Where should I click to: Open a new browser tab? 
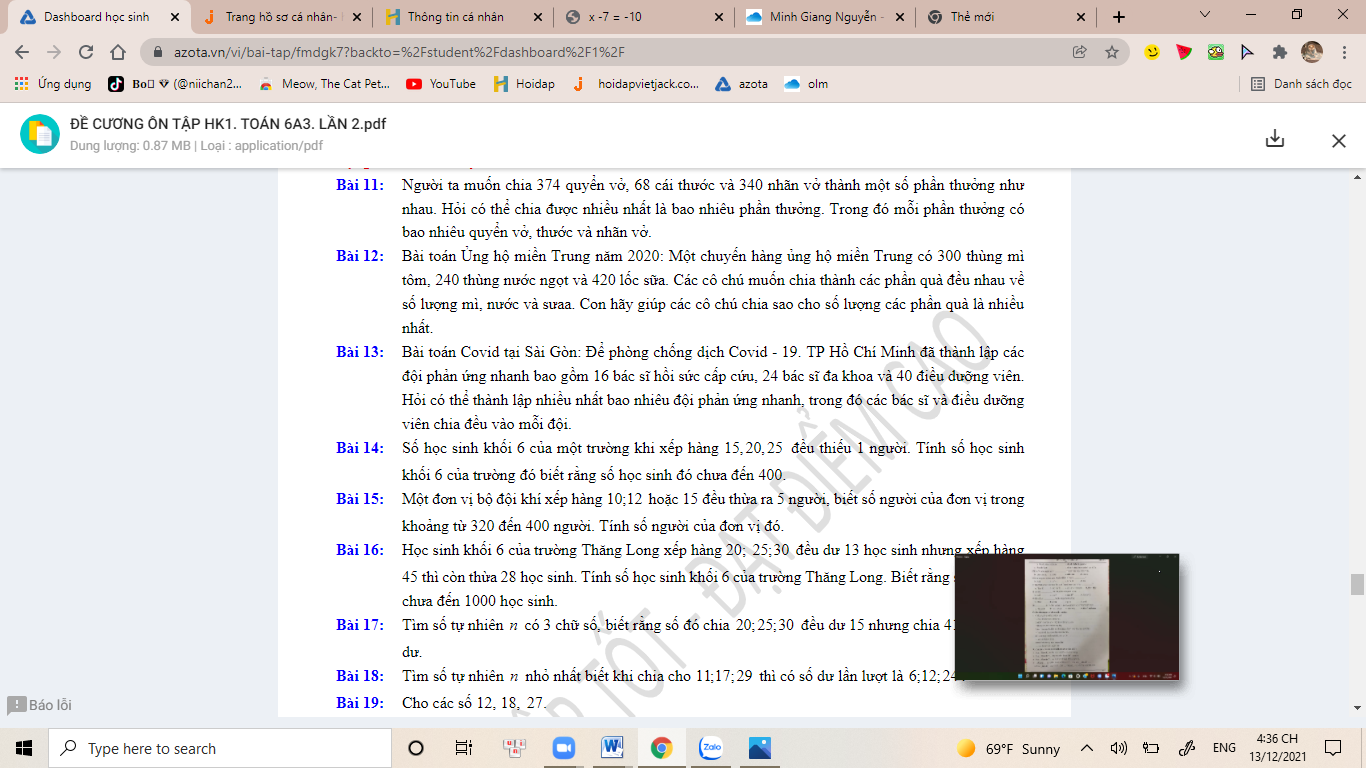pos(1118,17)
